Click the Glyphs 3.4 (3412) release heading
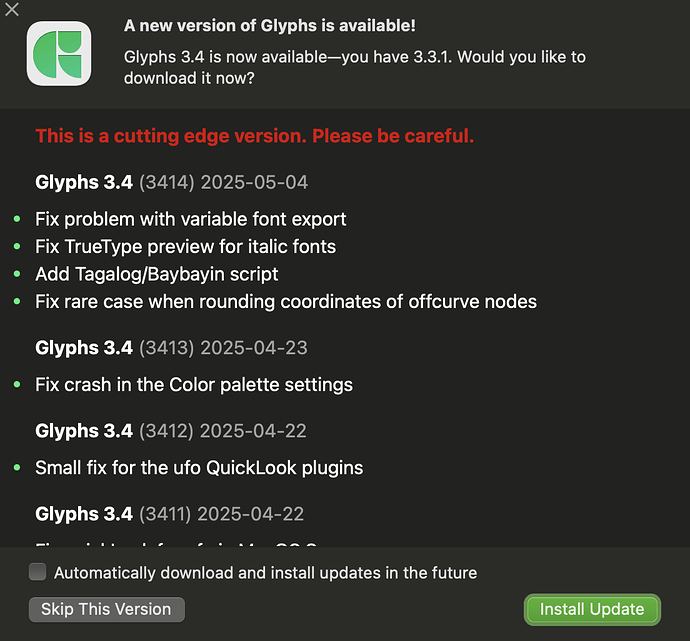Viewport: 690px width, 641px height. (171, 431)
